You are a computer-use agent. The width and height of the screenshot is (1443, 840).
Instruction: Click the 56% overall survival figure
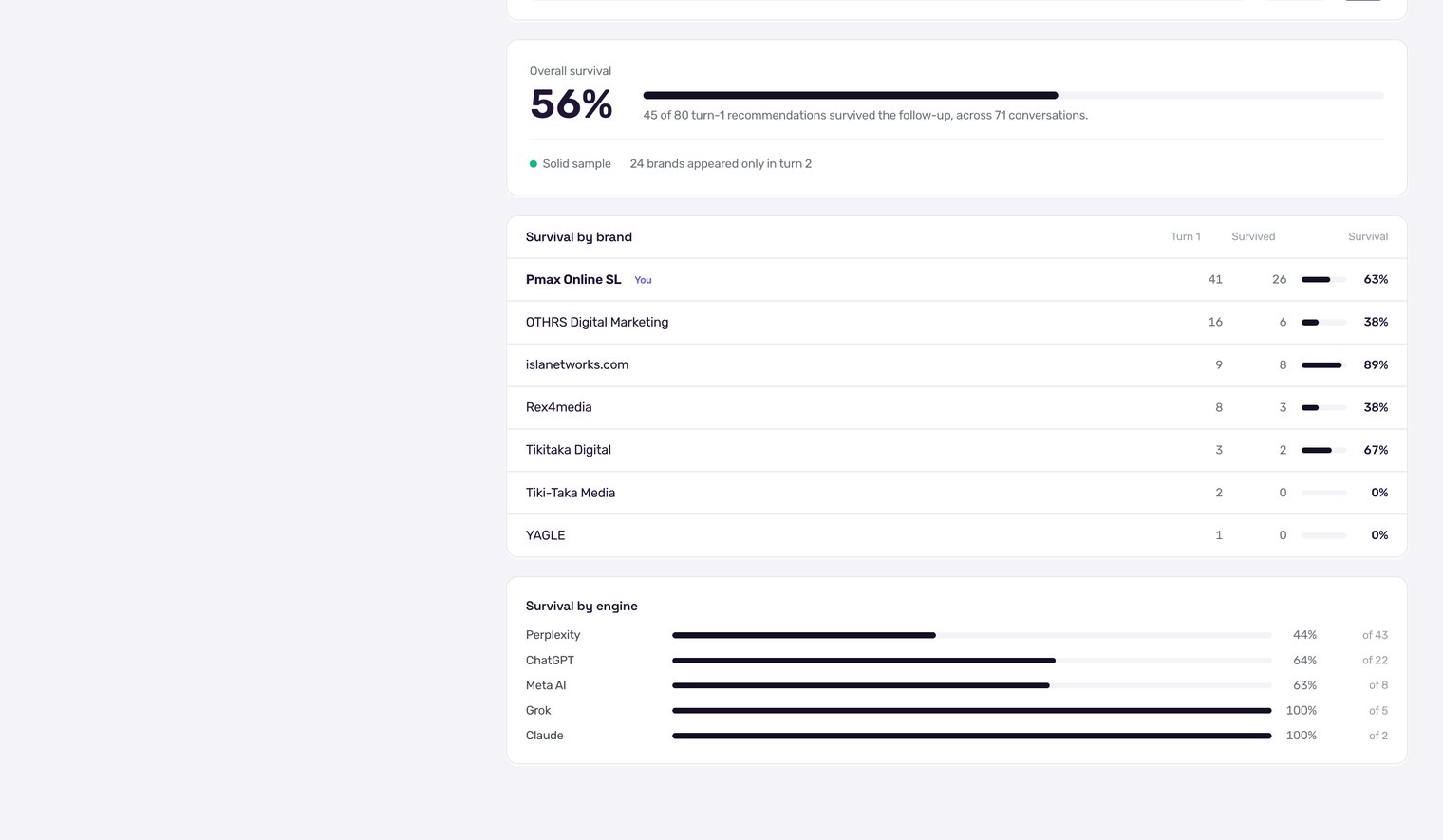coord(572,104)
